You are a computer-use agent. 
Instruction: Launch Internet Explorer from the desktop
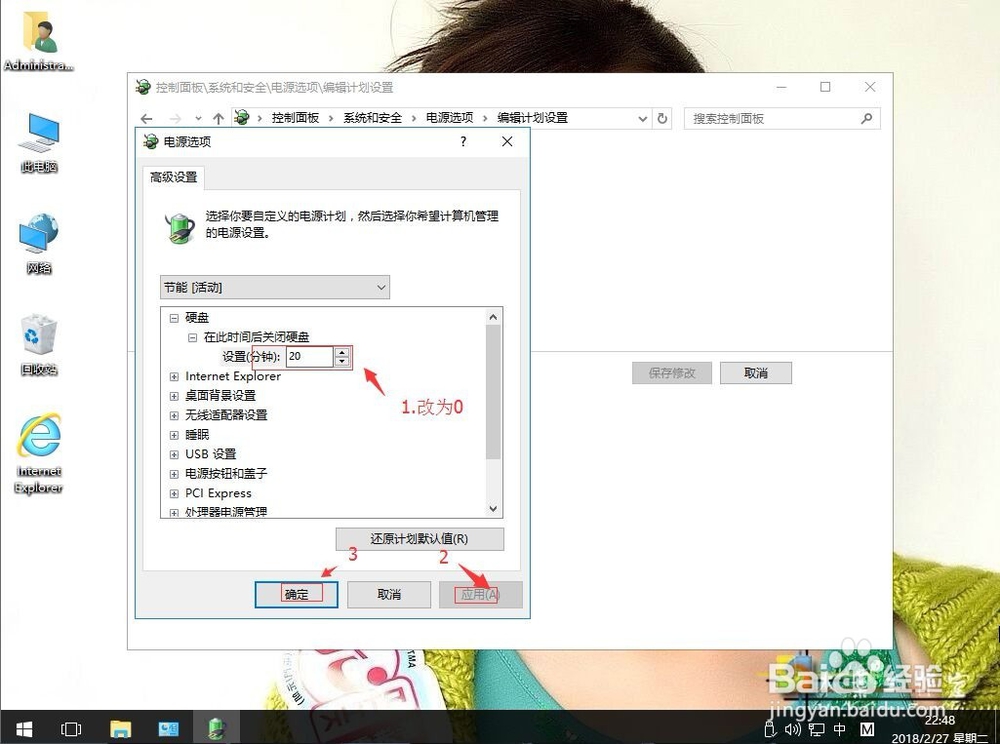39,454
